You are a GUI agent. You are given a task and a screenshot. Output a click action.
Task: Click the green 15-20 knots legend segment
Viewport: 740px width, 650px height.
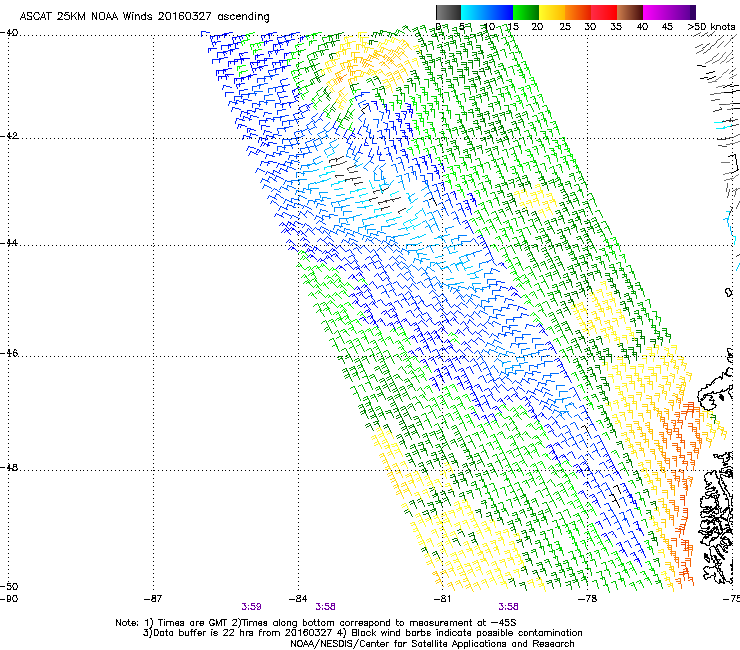coord(526,12)
